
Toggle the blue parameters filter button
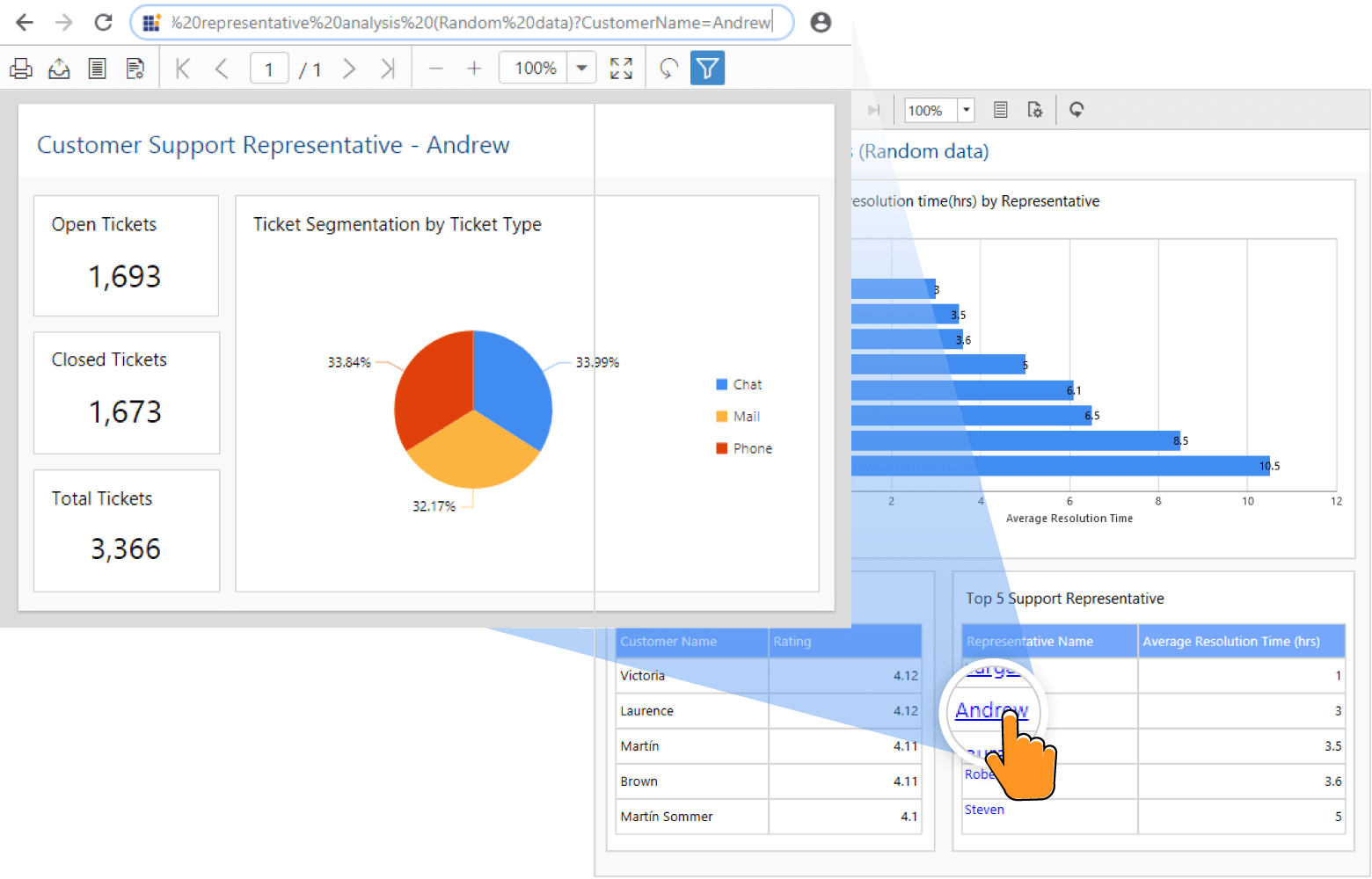(707, 69)
